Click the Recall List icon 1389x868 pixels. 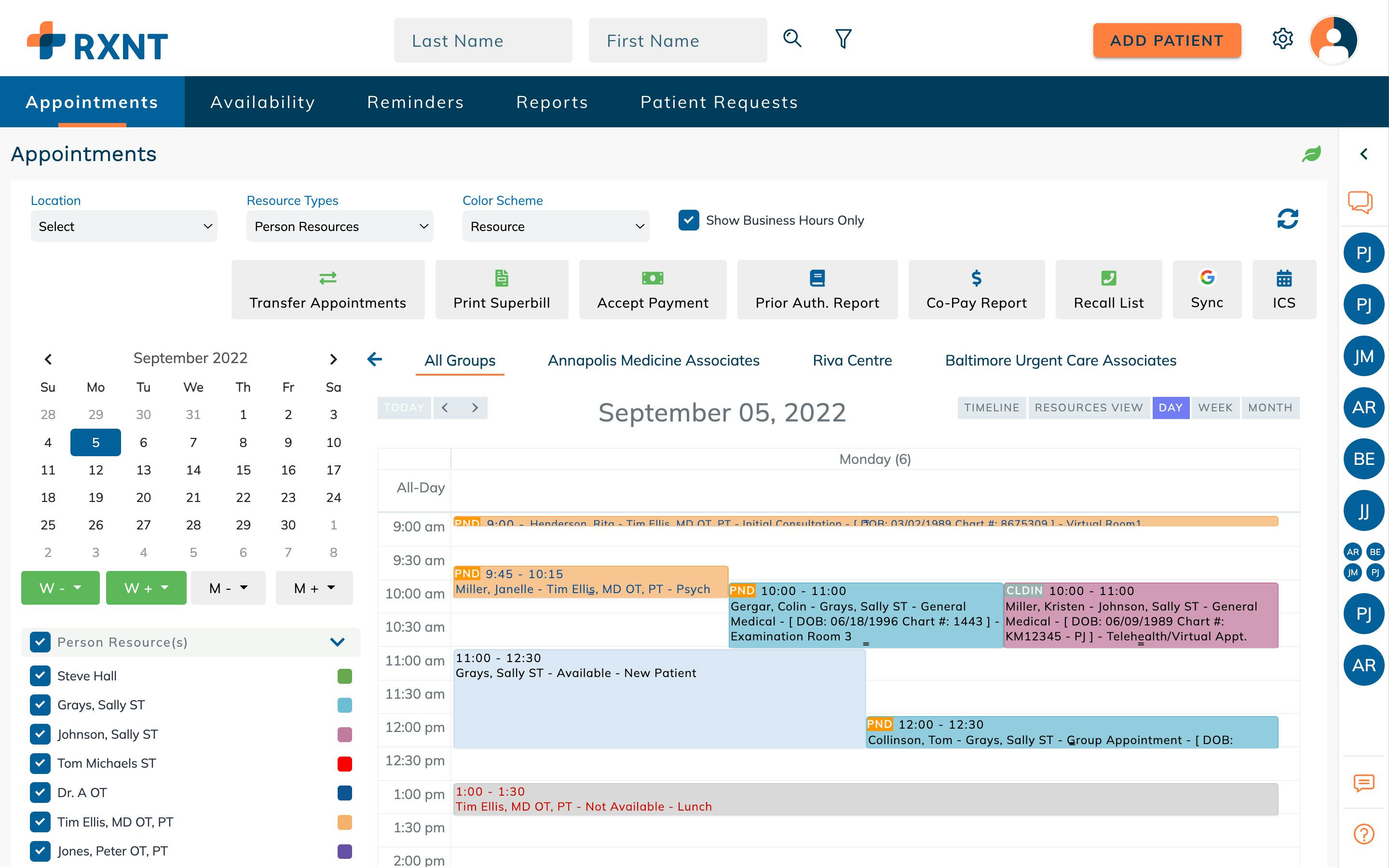1109,279
